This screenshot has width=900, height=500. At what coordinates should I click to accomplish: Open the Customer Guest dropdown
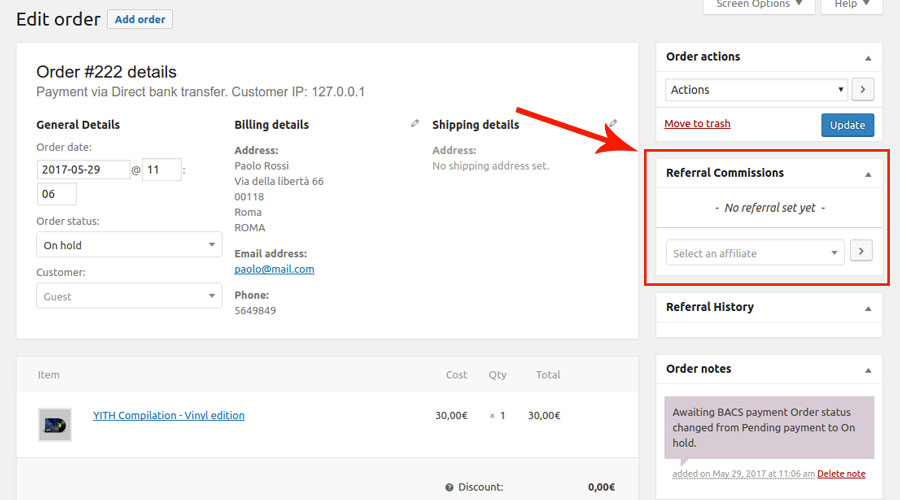(128, 296)
